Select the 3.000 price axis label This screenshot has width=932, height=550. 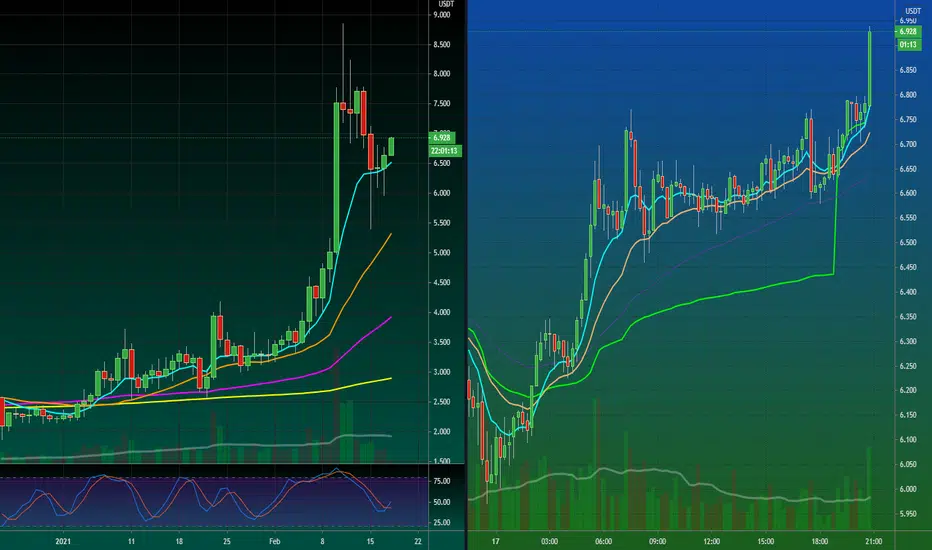(x=442, y=372)
